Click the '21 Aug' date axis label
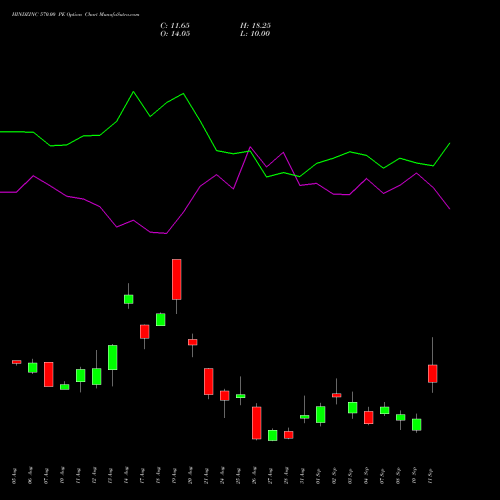The width and height of the screenshot is (500, 500). (206, 476)
